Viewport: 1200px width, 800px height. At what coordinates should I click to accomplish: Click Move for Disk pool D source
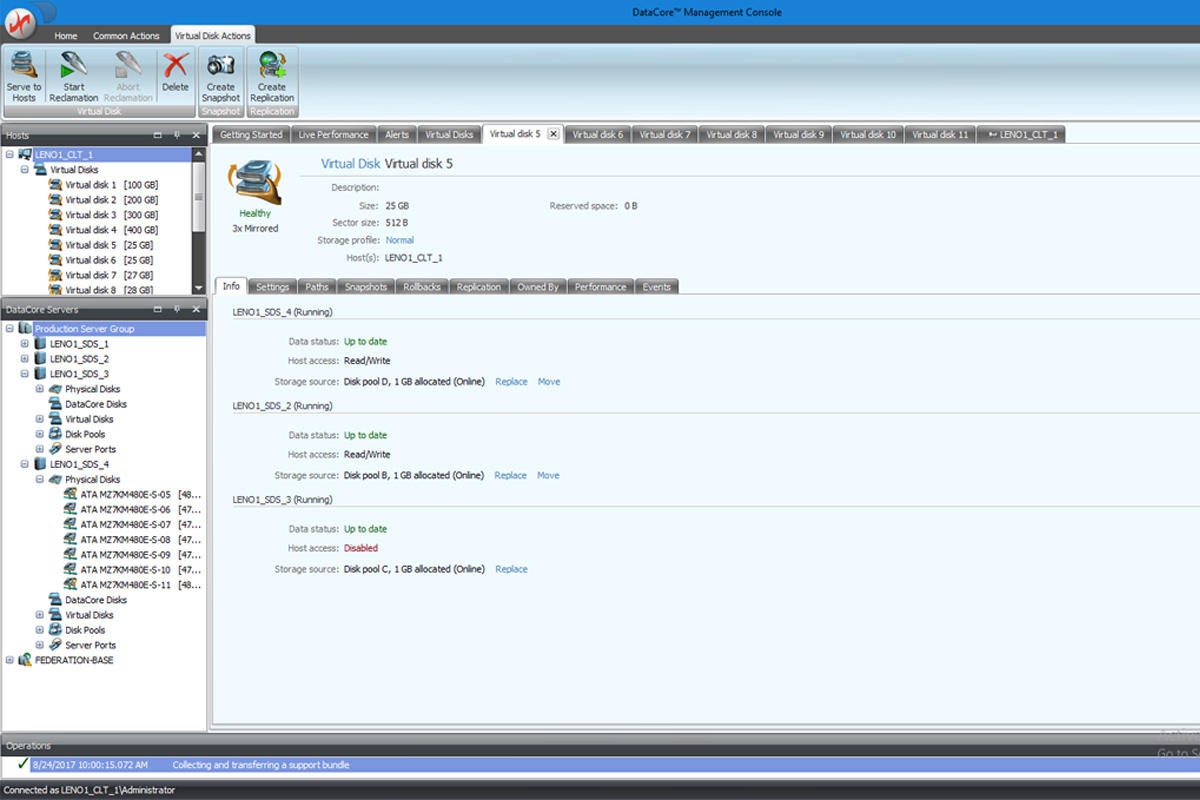pyautogui.click(x=549, y=382)
